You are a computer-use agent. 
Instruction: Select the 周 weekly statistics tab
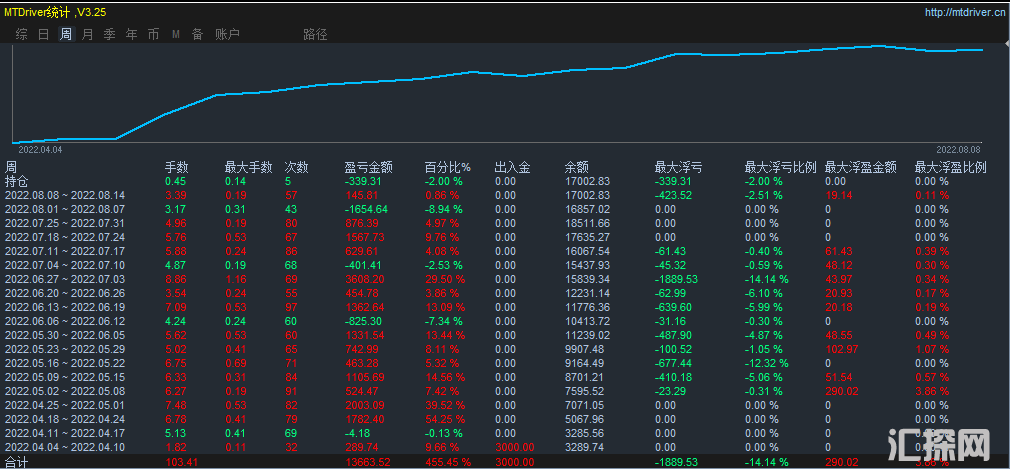(x=65, y=34)
